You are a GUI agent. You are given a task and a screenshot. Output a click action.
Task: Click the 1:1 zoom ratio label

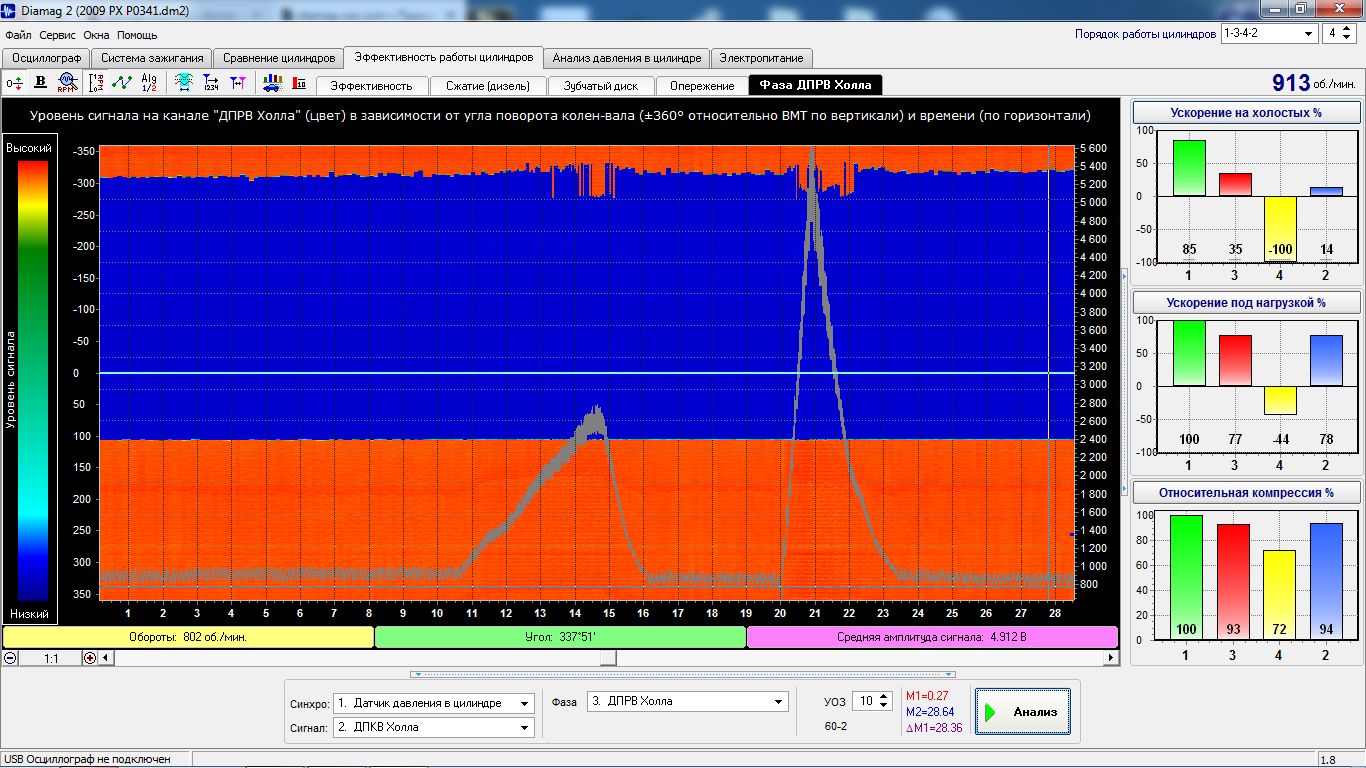tap(50, 659)
